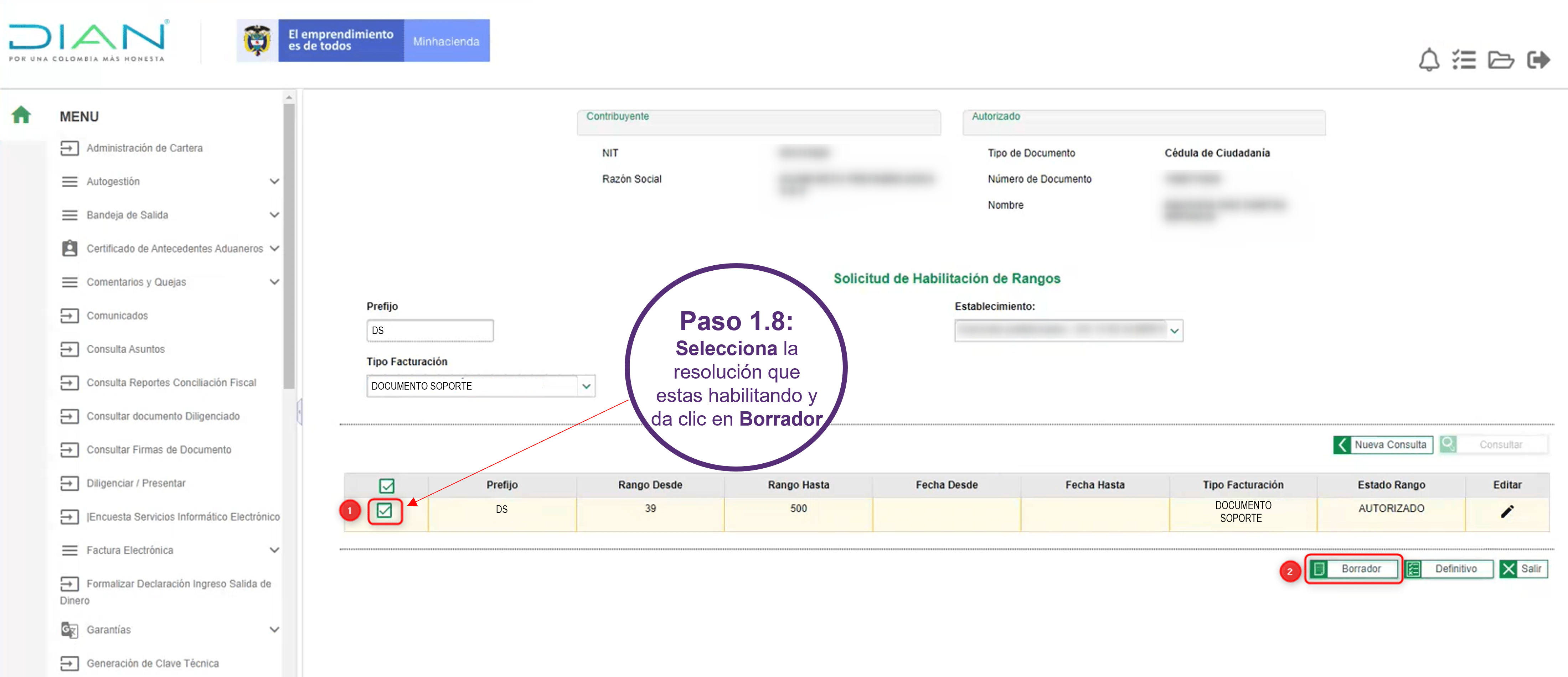Click the pencil edit icon in DS row
The image size is (1568, 677).
[x=1506, y=511]
